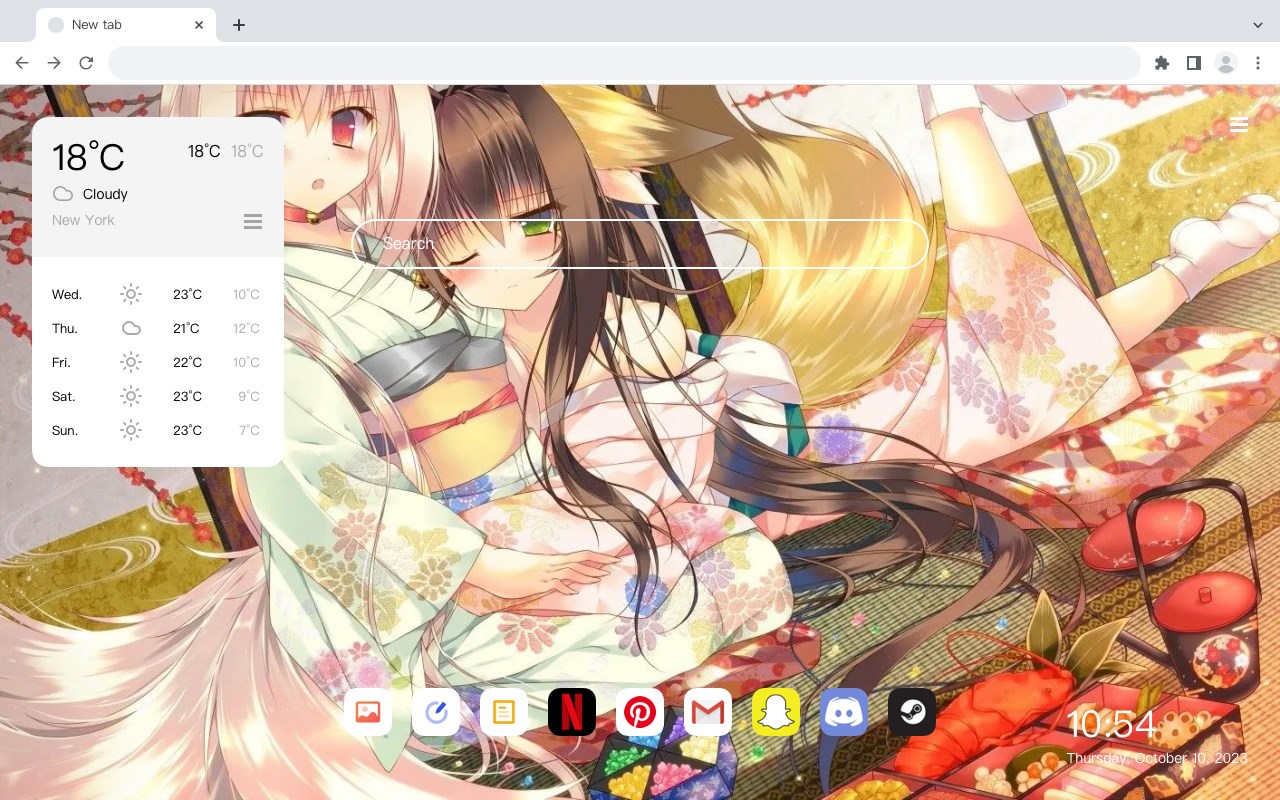Click the New York location label
The width and height of the screenshot is (1280, 800).
click(x=83, y=220)
